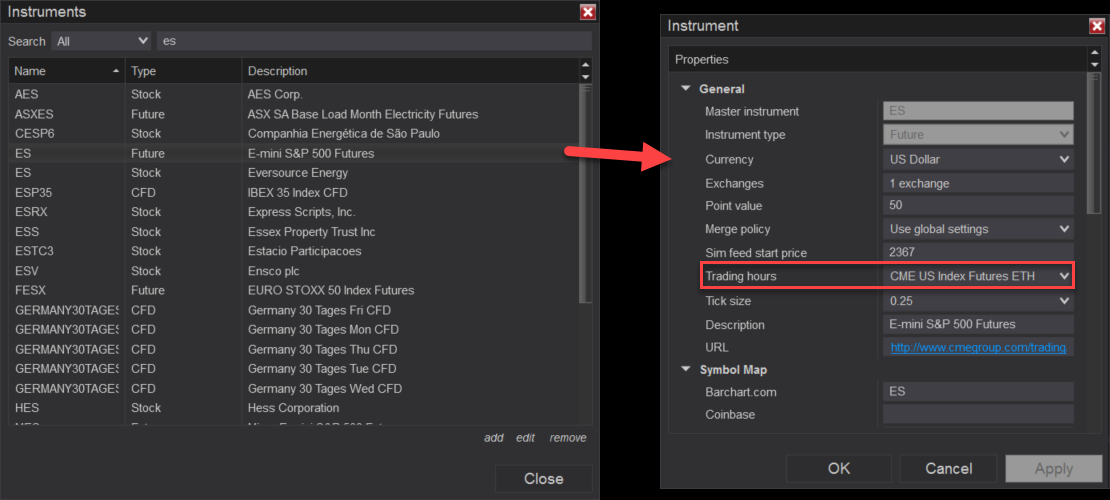Click the 'edit' link below instrument list

(x=526, y=438)
